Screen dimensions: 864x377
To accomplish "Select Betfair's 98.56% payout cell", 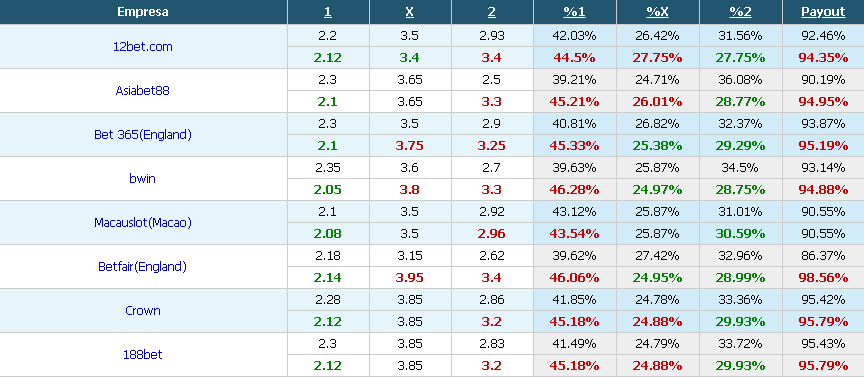I will pos(823,278).
